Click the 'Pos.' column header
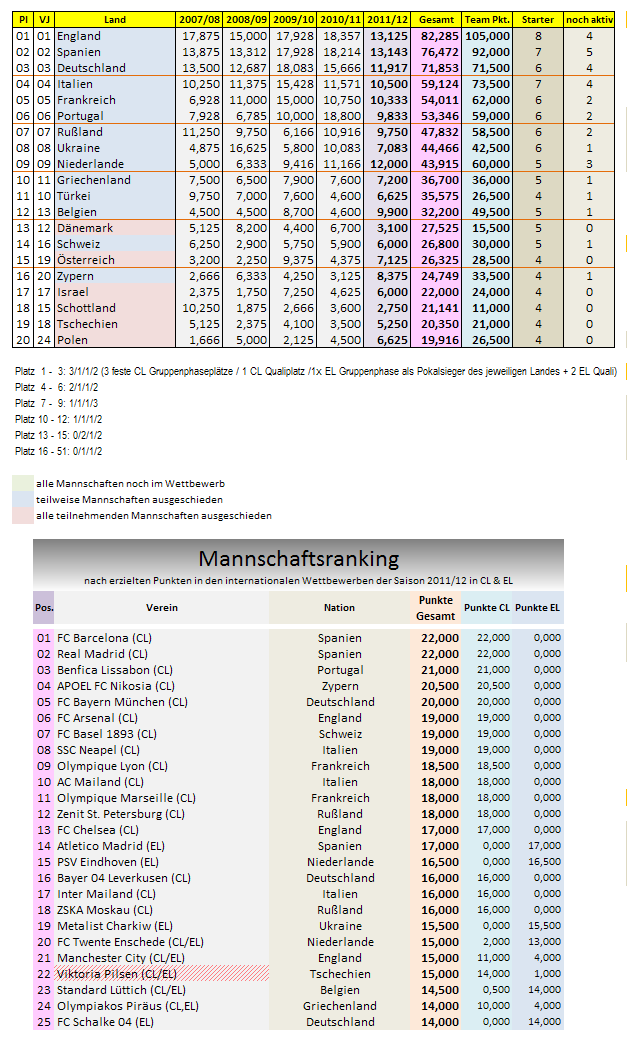Screen dimensions: 627x1039 pyautogui.click(x=44, y=608)
